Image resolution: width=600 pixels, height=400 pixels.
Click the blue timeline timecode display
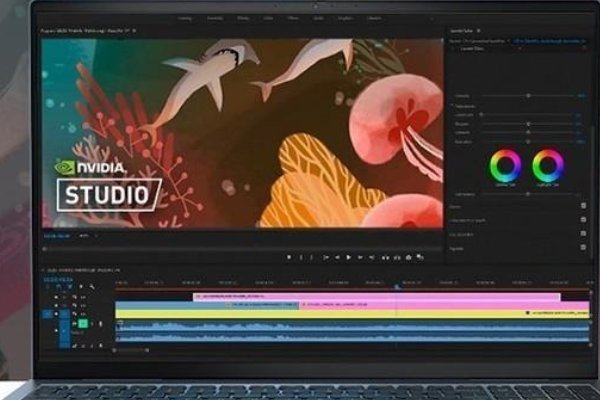click(x=55, y=279)
